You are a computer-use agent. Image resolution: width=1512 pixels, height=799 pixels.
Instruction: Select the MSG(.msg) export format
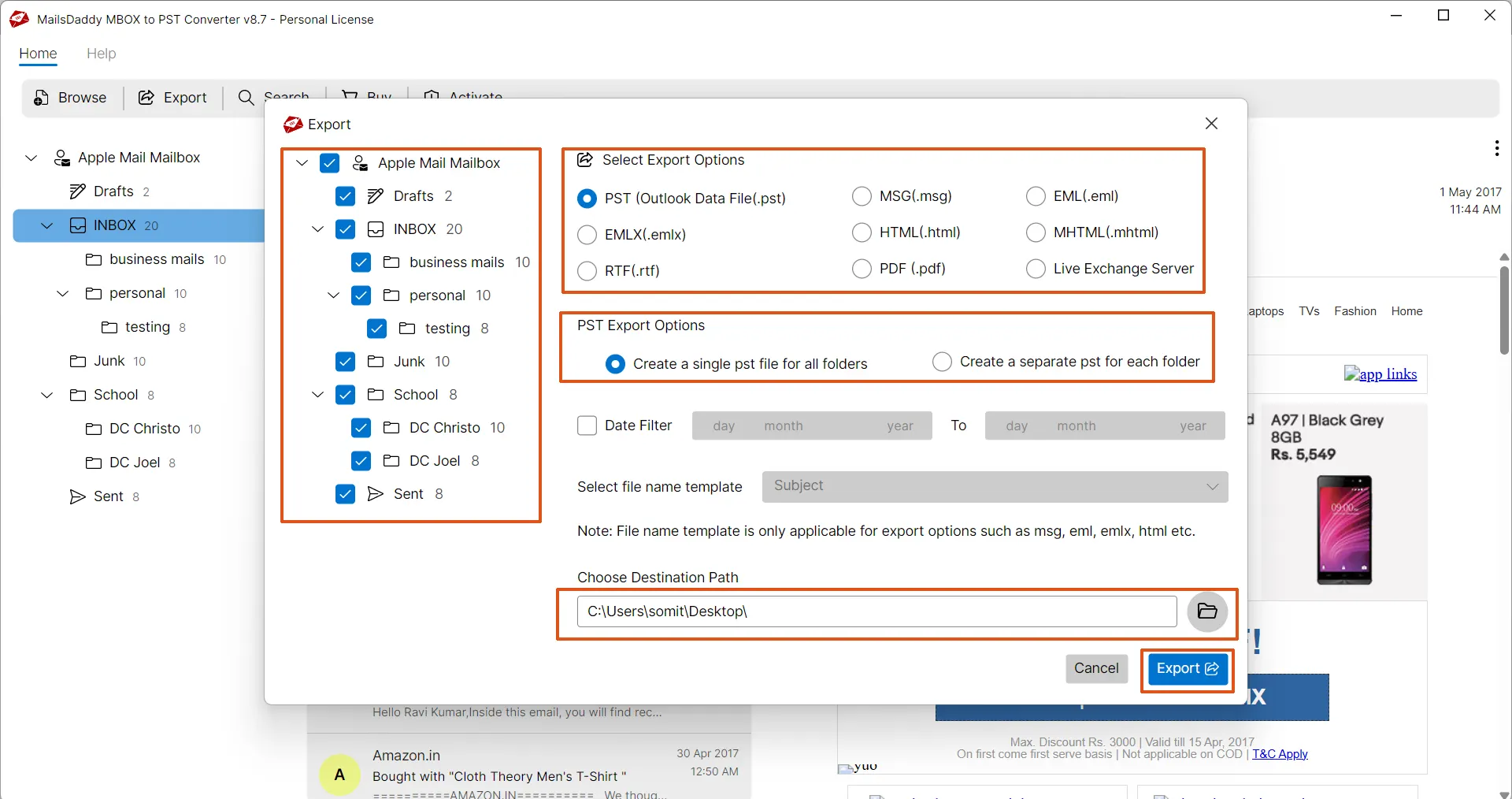click(x=862, y=195)
